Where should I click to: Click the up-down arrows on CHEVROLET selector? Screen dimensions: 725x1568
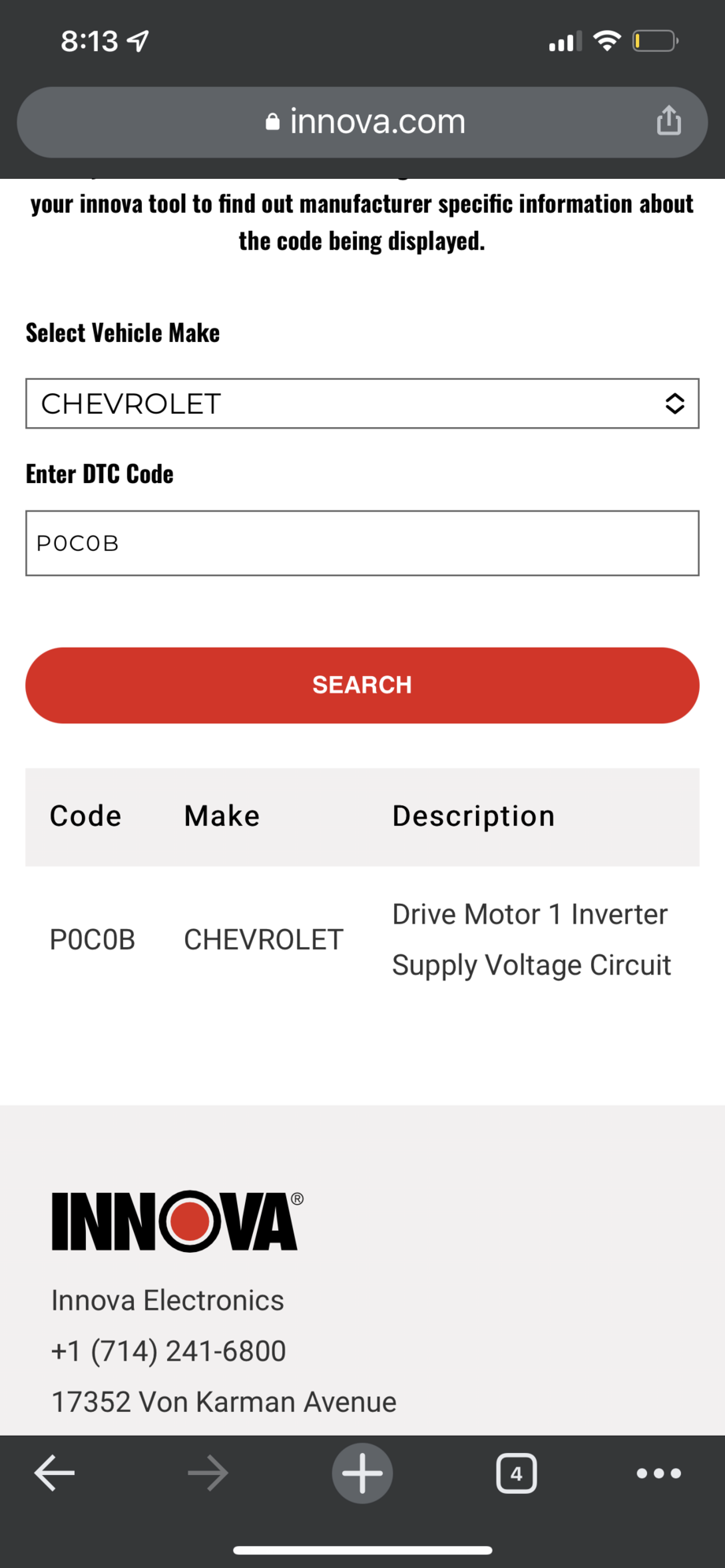click(x=675, y=403)
